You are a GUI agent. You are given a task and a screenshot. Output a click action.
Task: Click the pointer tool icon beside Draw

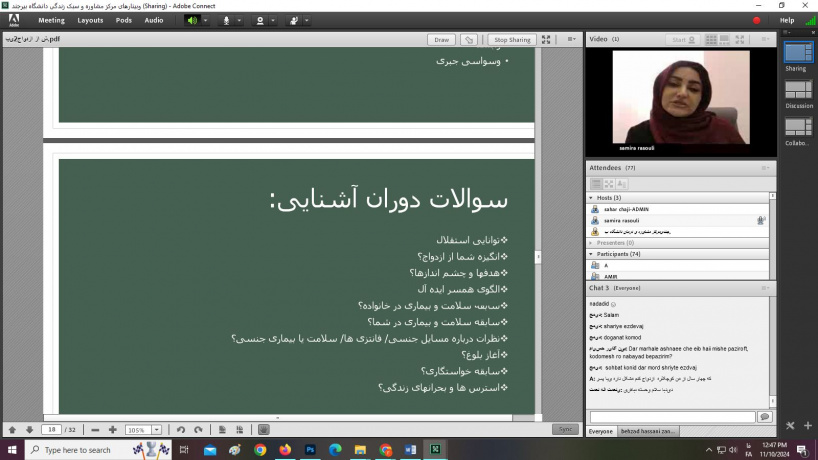click(469, 40)
